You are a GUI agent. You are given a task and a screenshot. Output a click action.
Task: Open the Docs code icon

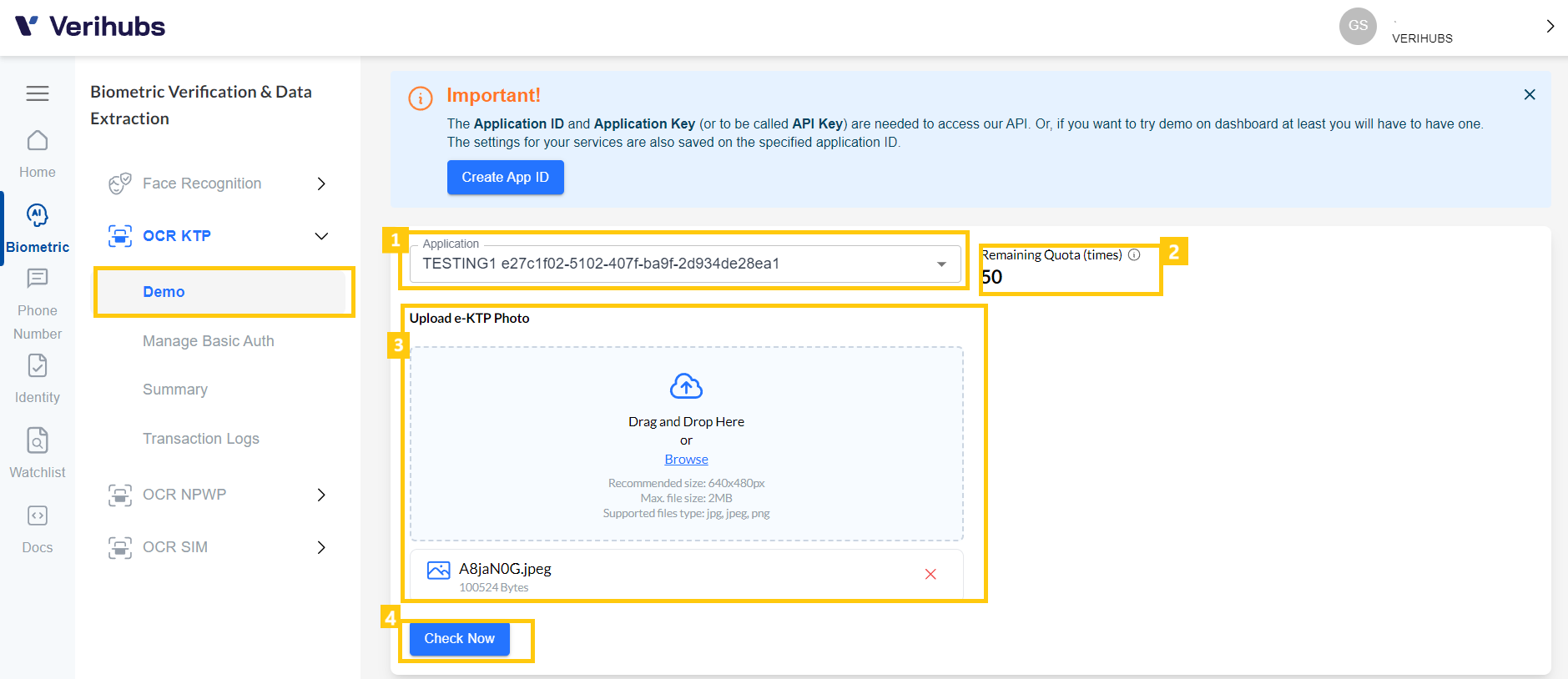pos(38,516)
